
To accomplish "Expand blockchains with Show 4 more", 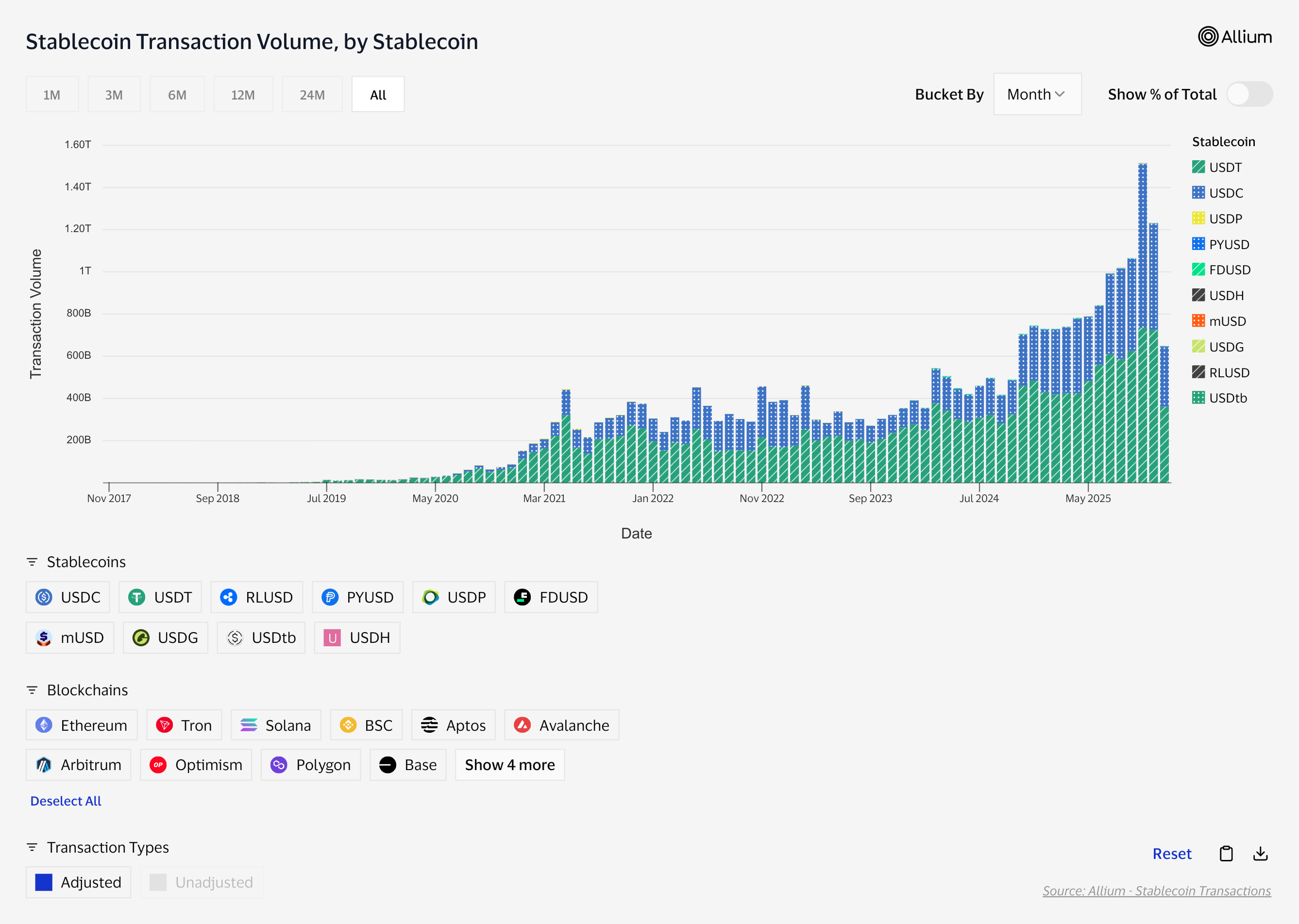I will [x=509, y=765].
